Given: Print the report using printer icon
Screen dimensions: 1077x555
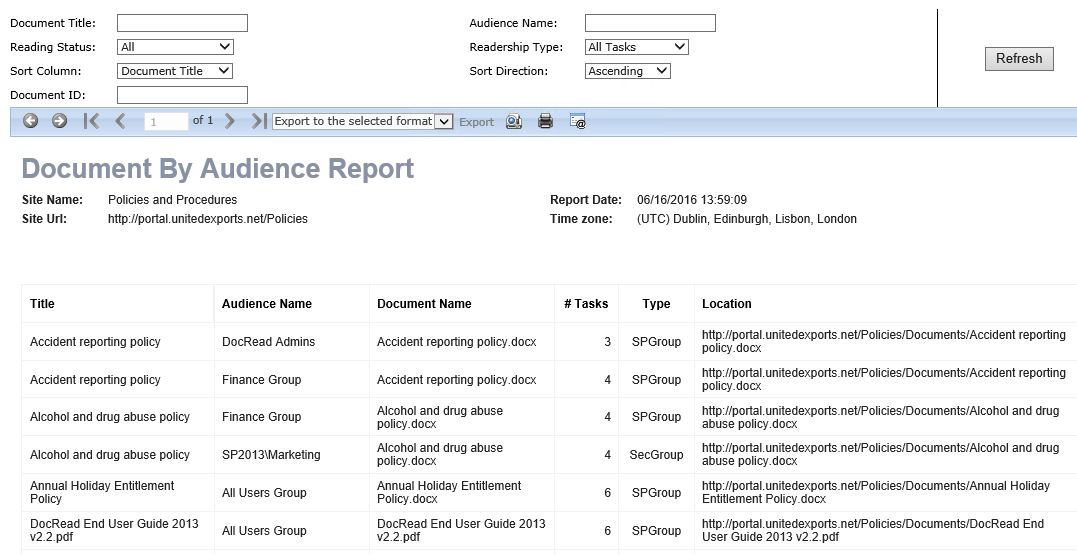Looking at the screenshot, I should pos(545,121).
